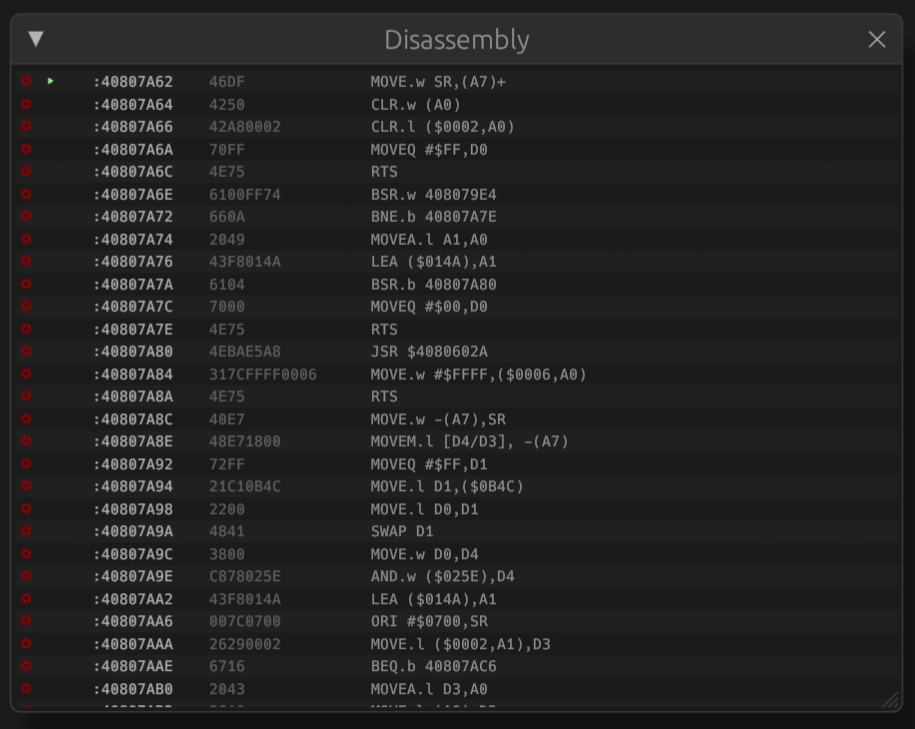Image resolution: width=915 pixels, height=729 pixels.
Task: Click breakpoint circle beside address 40807A64
Action: [x=25, y=104]
